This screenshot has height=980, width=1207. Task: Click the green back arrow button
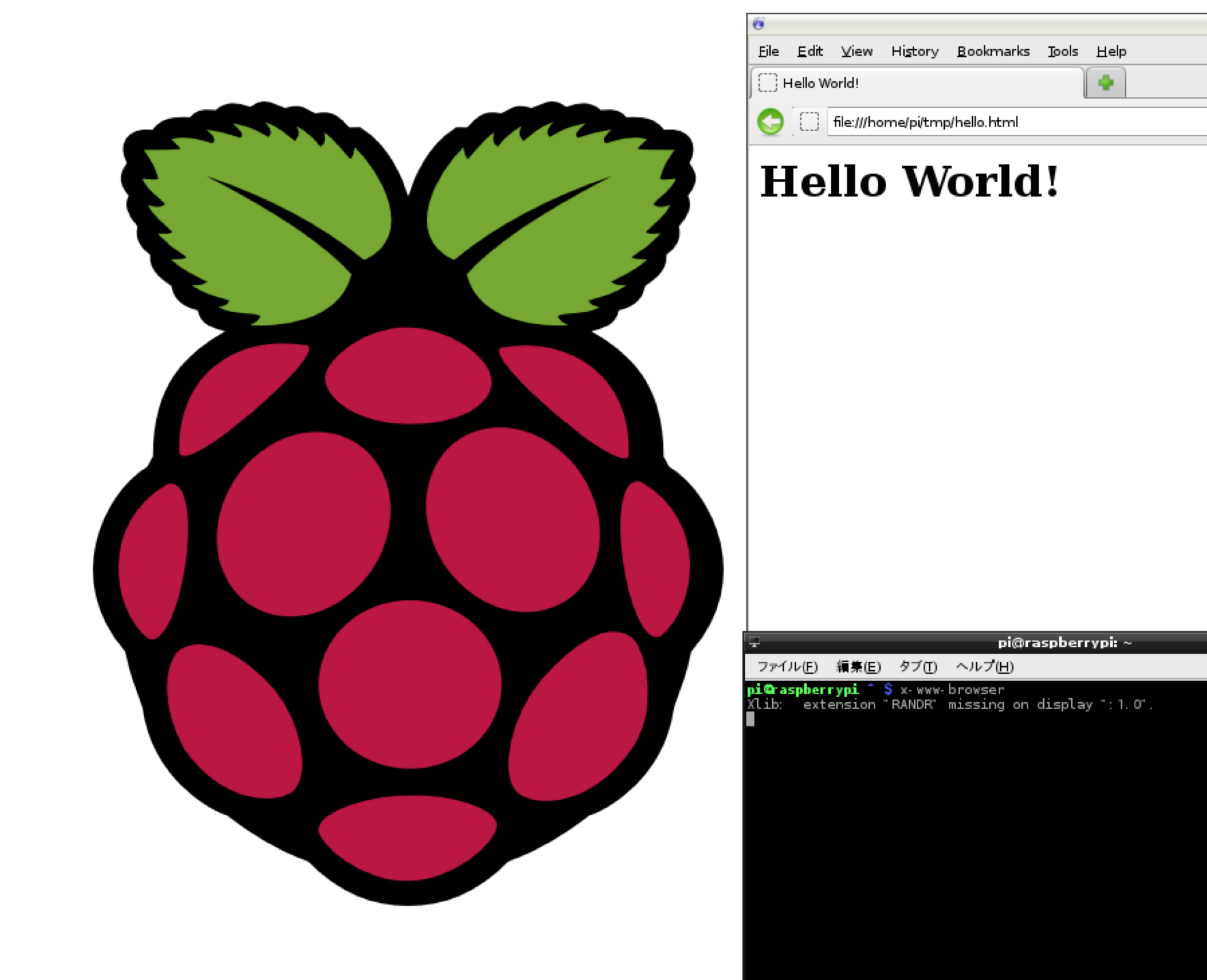tap(771, 122)
